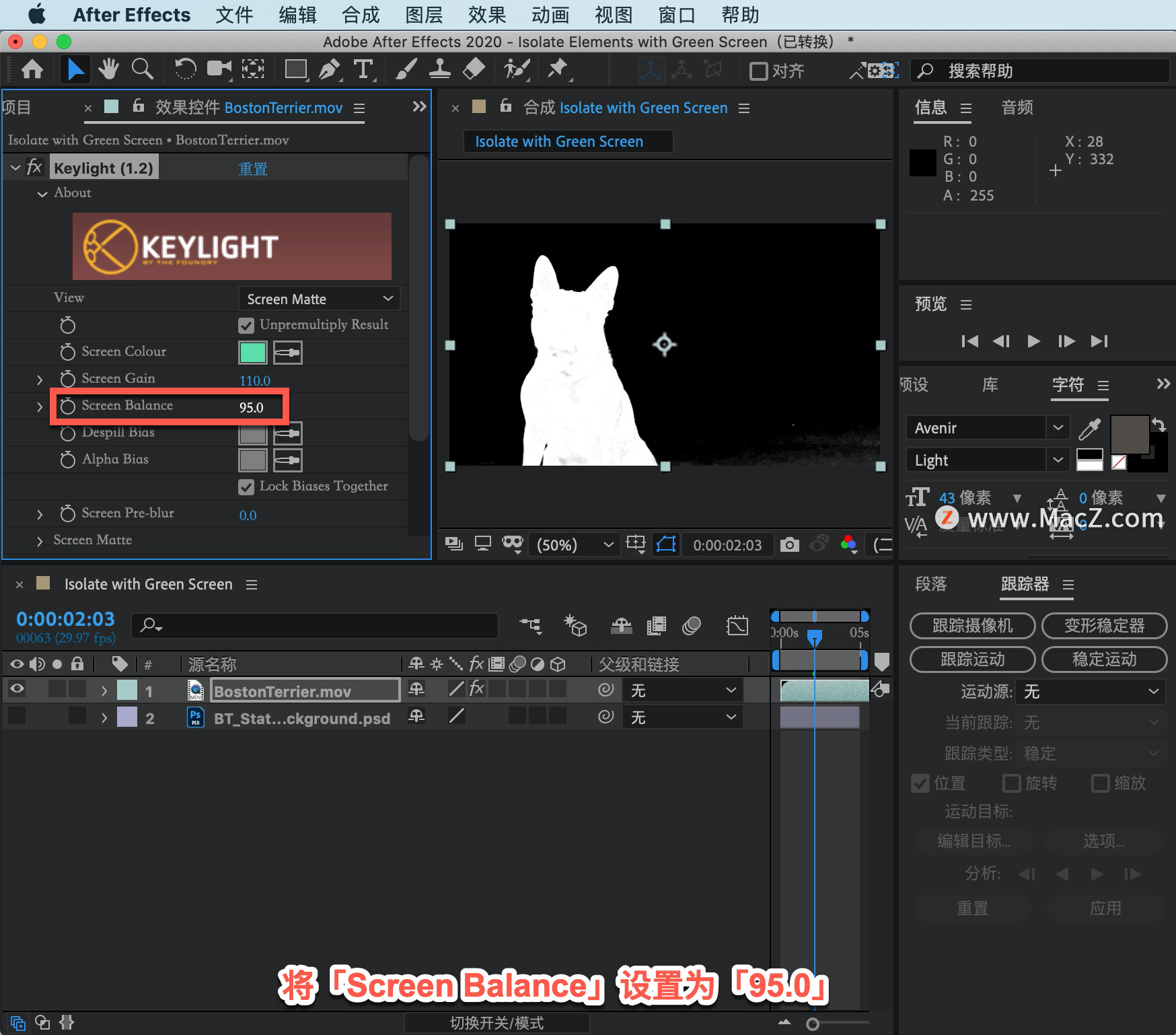Hide the BostonTerrier.mov layer

click(x=17, y=690)
